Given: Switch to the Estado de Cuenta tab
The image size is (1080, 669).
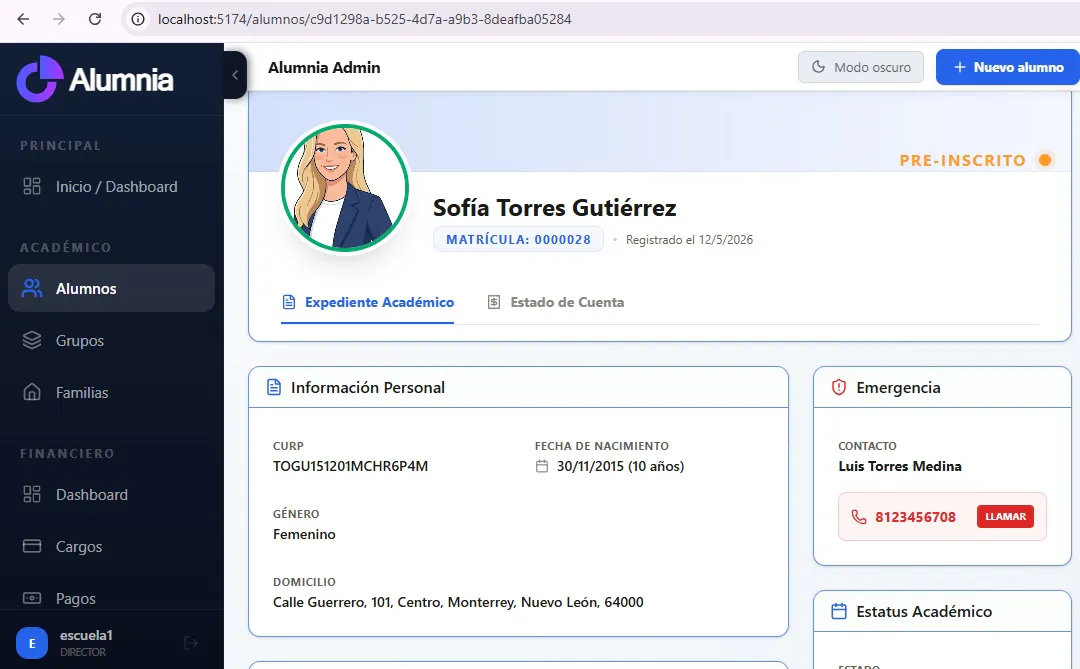Looking at the screenshot, I should click(555, 302).
